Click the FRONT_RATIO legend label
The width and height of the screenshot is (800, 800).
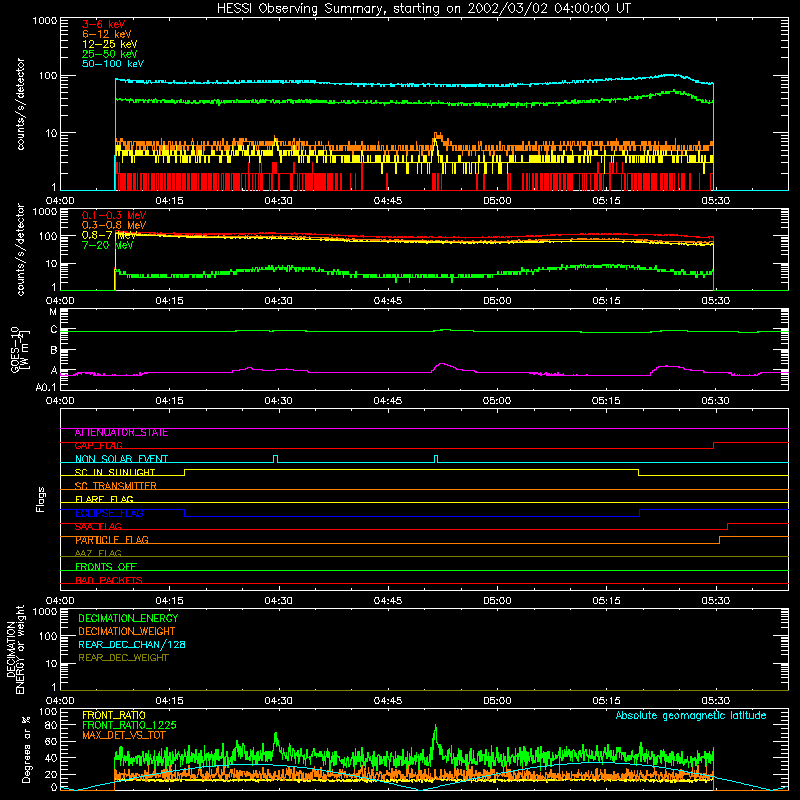coord(114,715)
